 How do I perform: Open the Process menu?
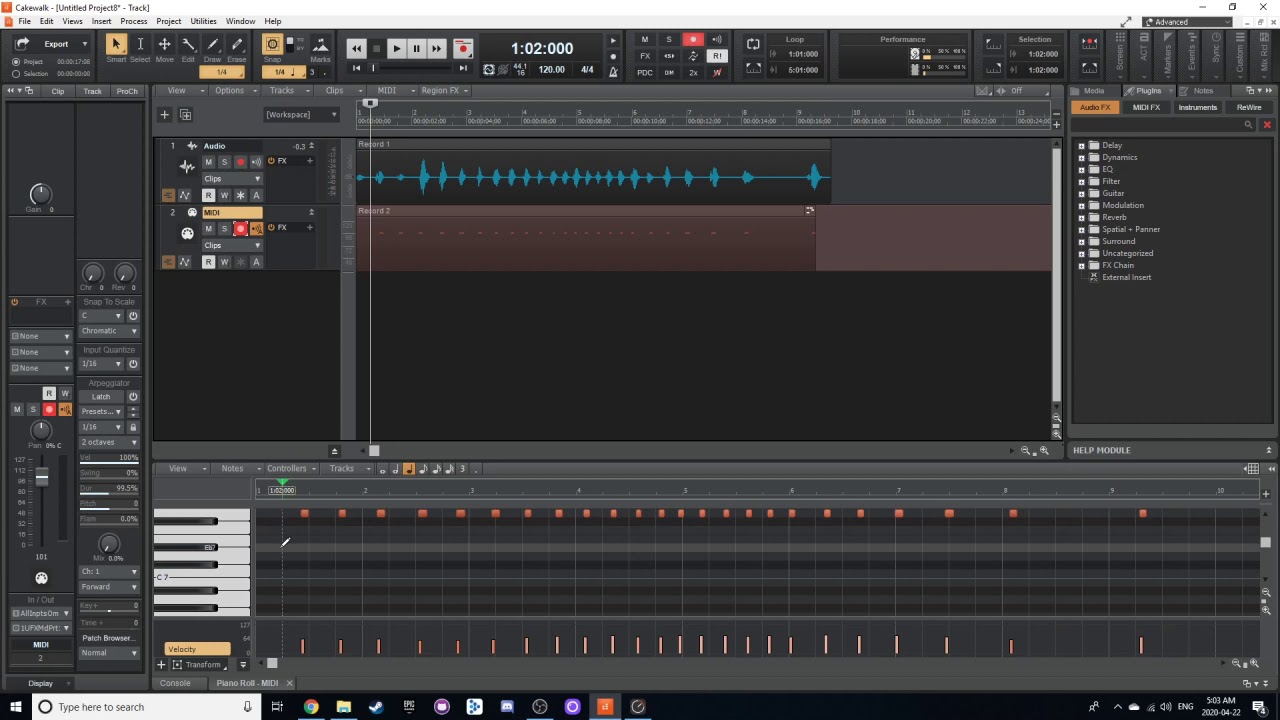134,21
